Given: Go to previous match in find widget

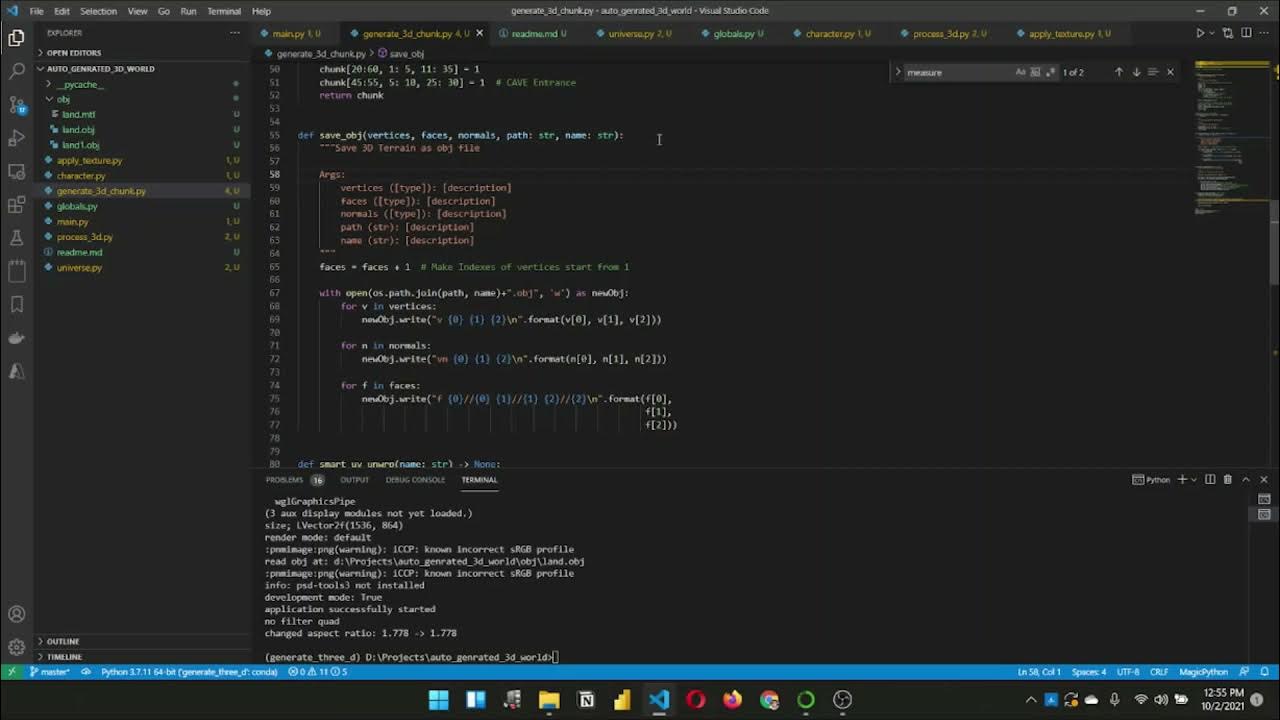Looking at the screenshot, I should [1119, 72].
